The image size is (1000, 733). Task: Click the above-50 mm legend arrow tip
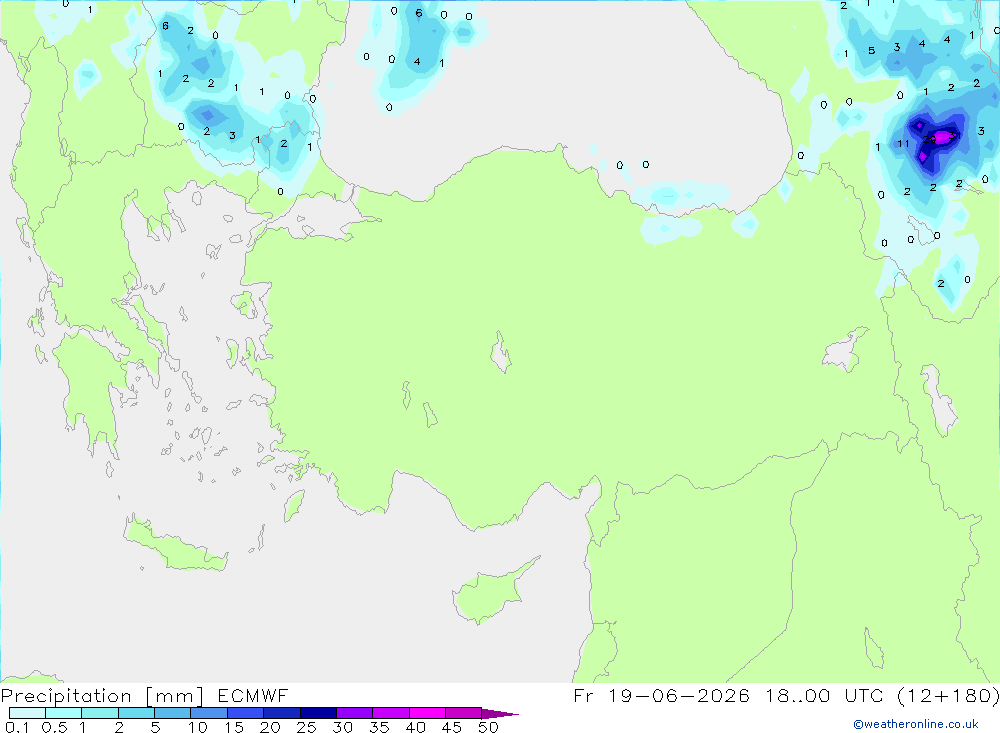[x=500, y=713]
